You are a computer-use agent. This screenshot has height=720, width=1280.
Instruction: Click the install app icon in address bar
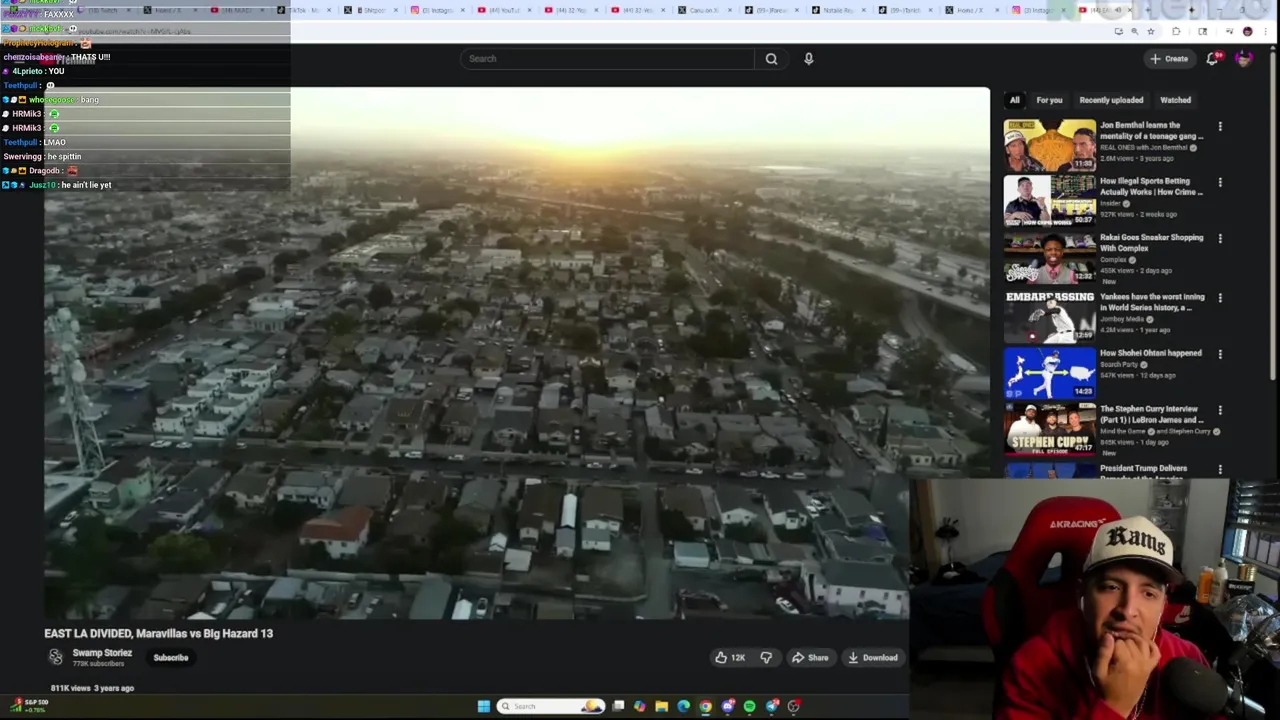coord(1119,32)
